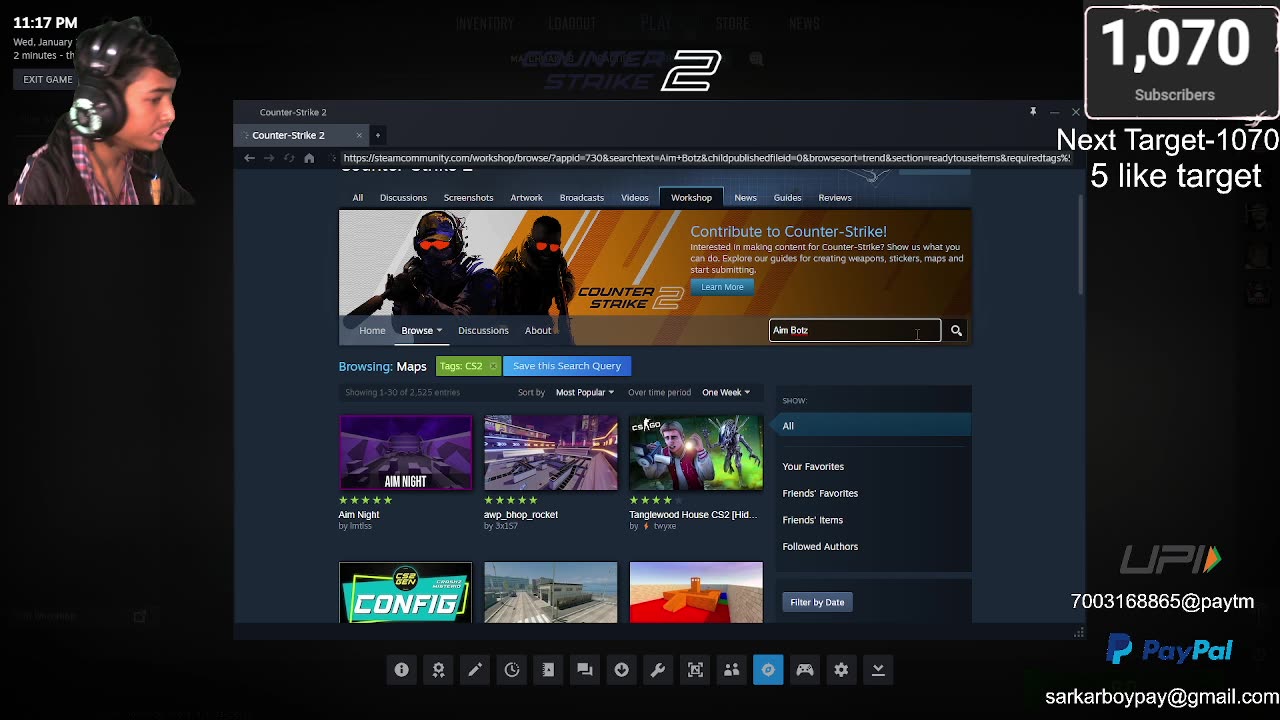This screenshot has width=1280, height=720.
Task: Click the Filter by Date button
Action: (817, 602)
